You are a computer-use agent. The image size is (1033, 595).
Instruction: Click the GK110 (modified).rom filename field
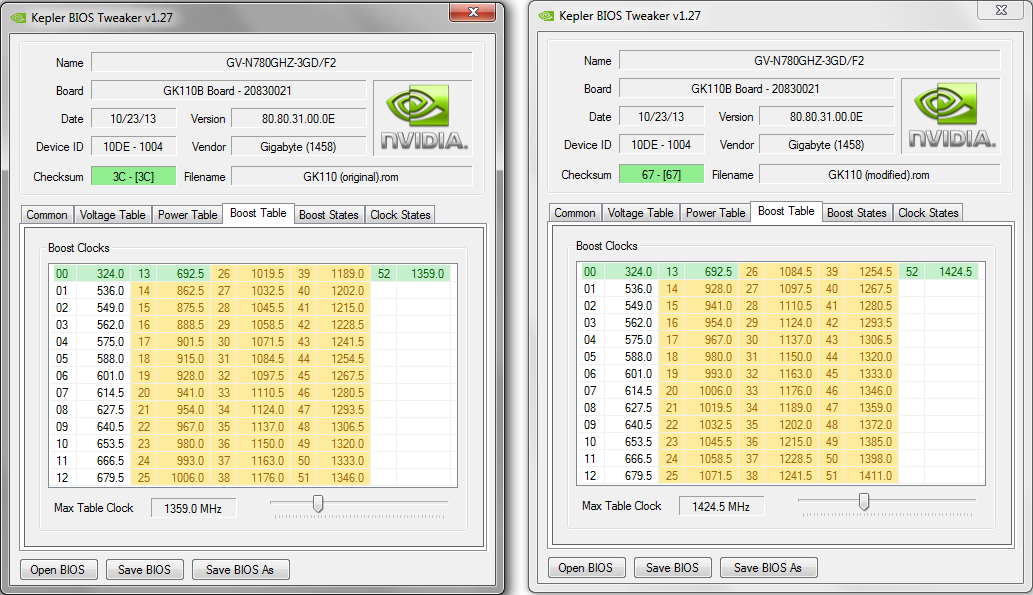click(x=879, y=175)
